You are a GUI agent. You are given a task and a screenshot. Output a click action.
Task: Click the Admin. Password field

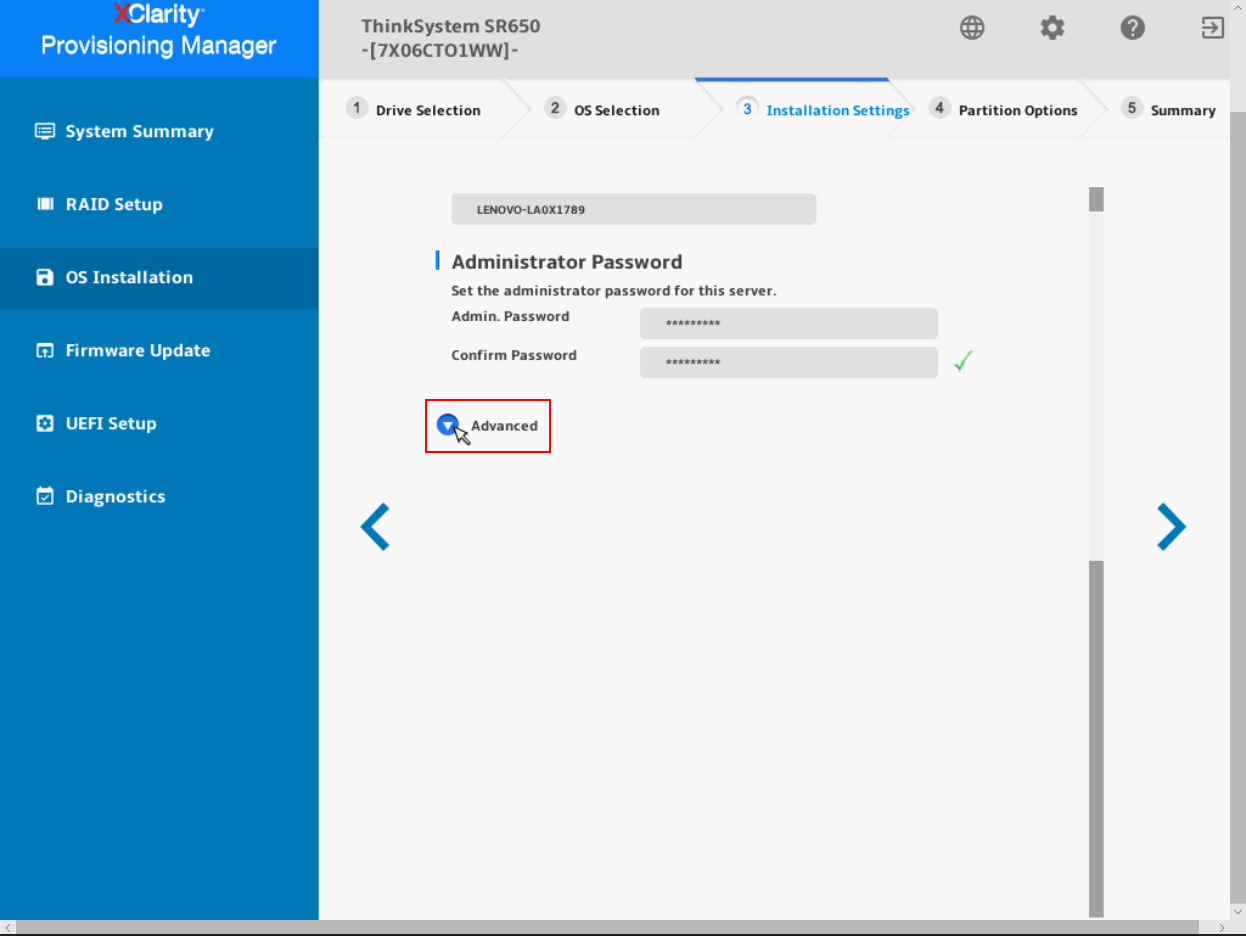point(789,324)
